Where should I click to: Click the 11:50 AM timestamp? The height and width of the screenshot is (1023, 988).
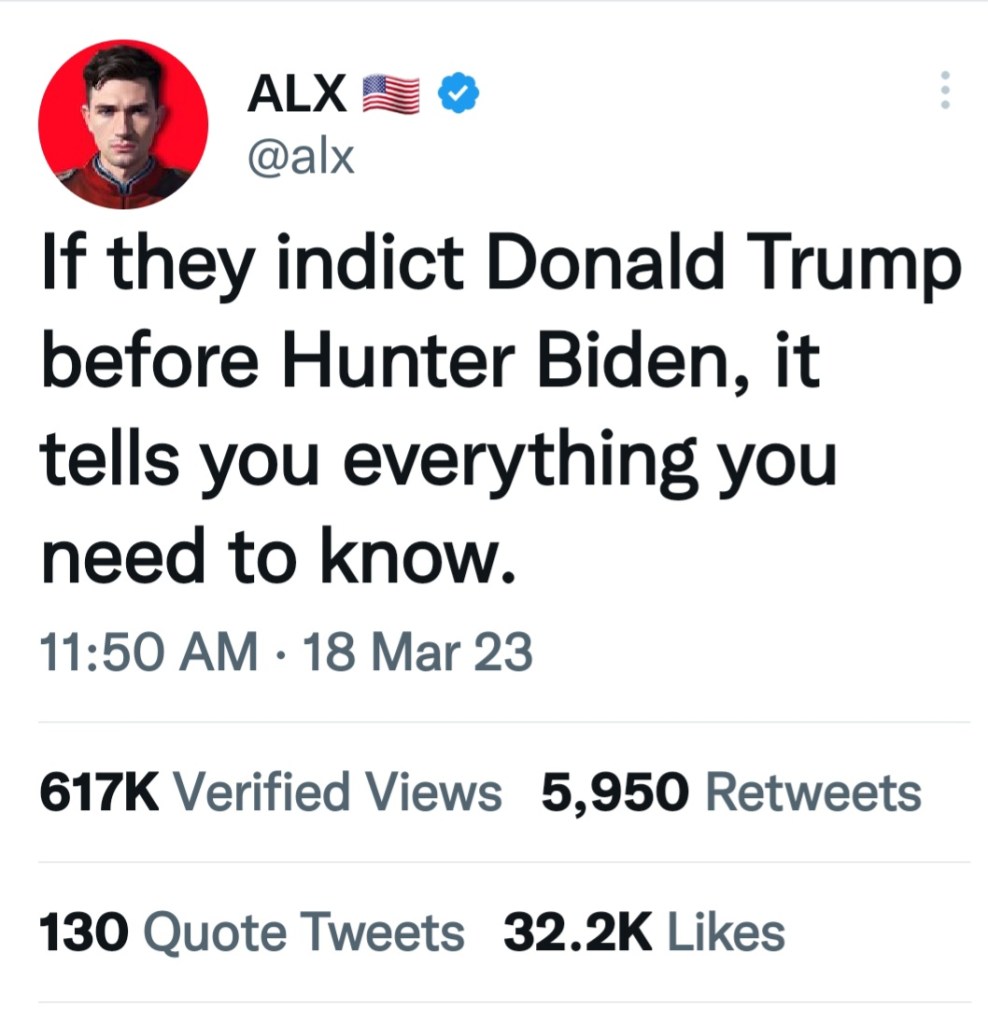147,652
